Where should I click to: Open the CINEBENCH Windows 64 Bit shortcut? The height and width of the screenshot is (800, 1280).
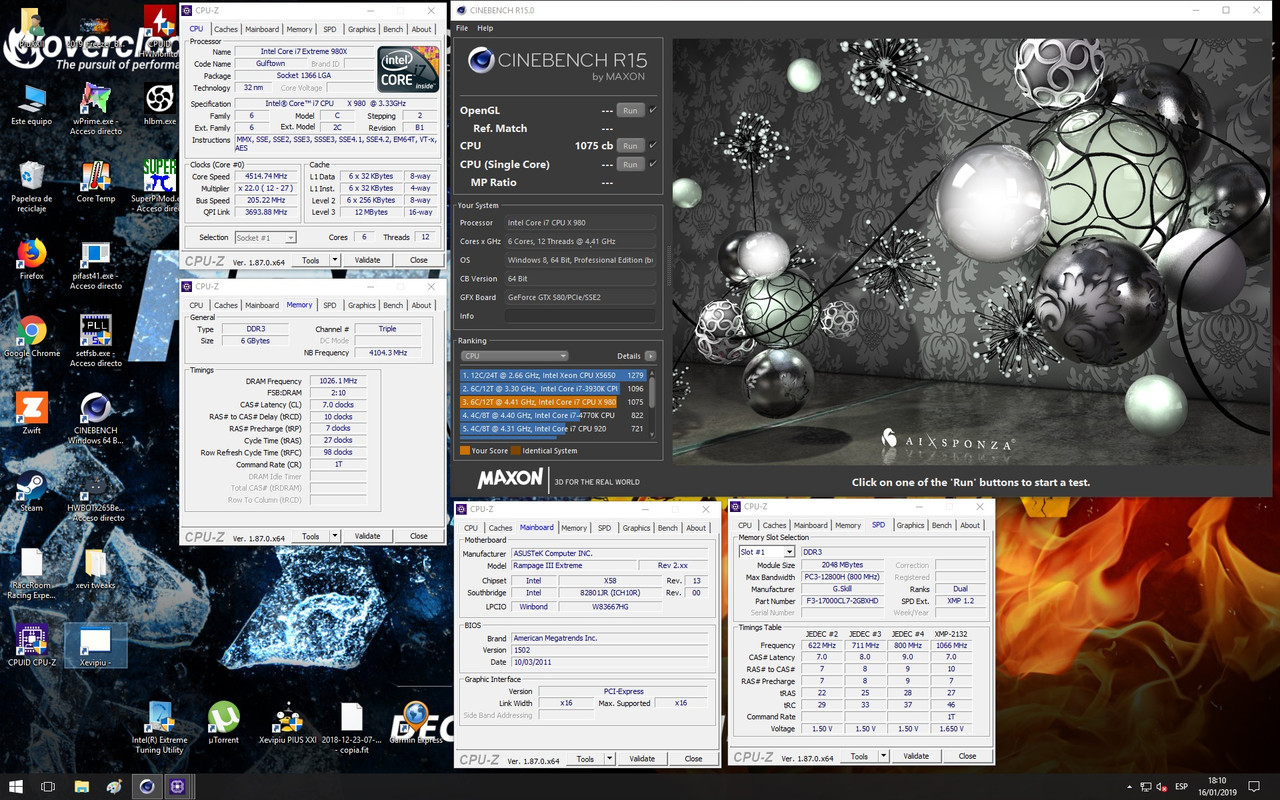point(96,418)
